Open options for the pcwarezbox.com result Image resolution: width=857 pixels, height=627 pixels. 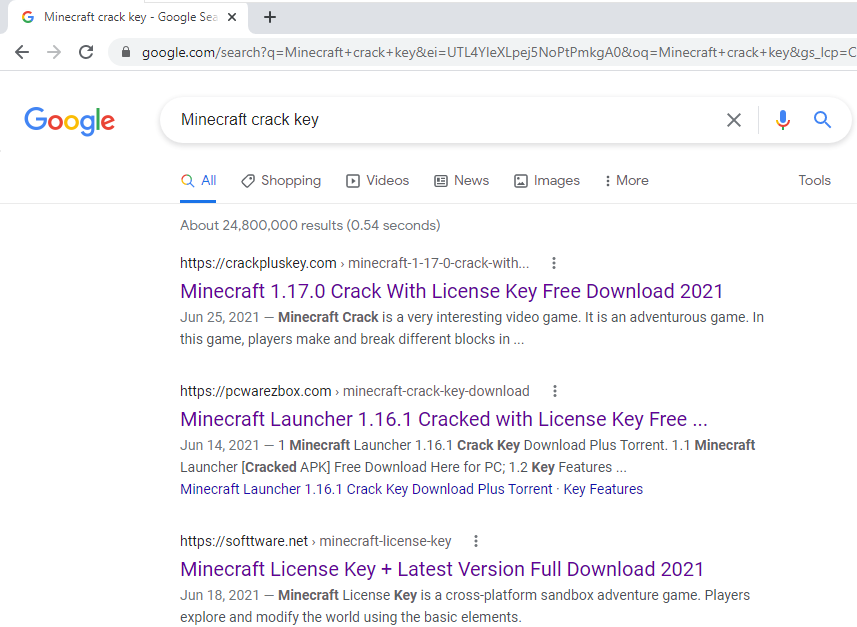(555, 391)
